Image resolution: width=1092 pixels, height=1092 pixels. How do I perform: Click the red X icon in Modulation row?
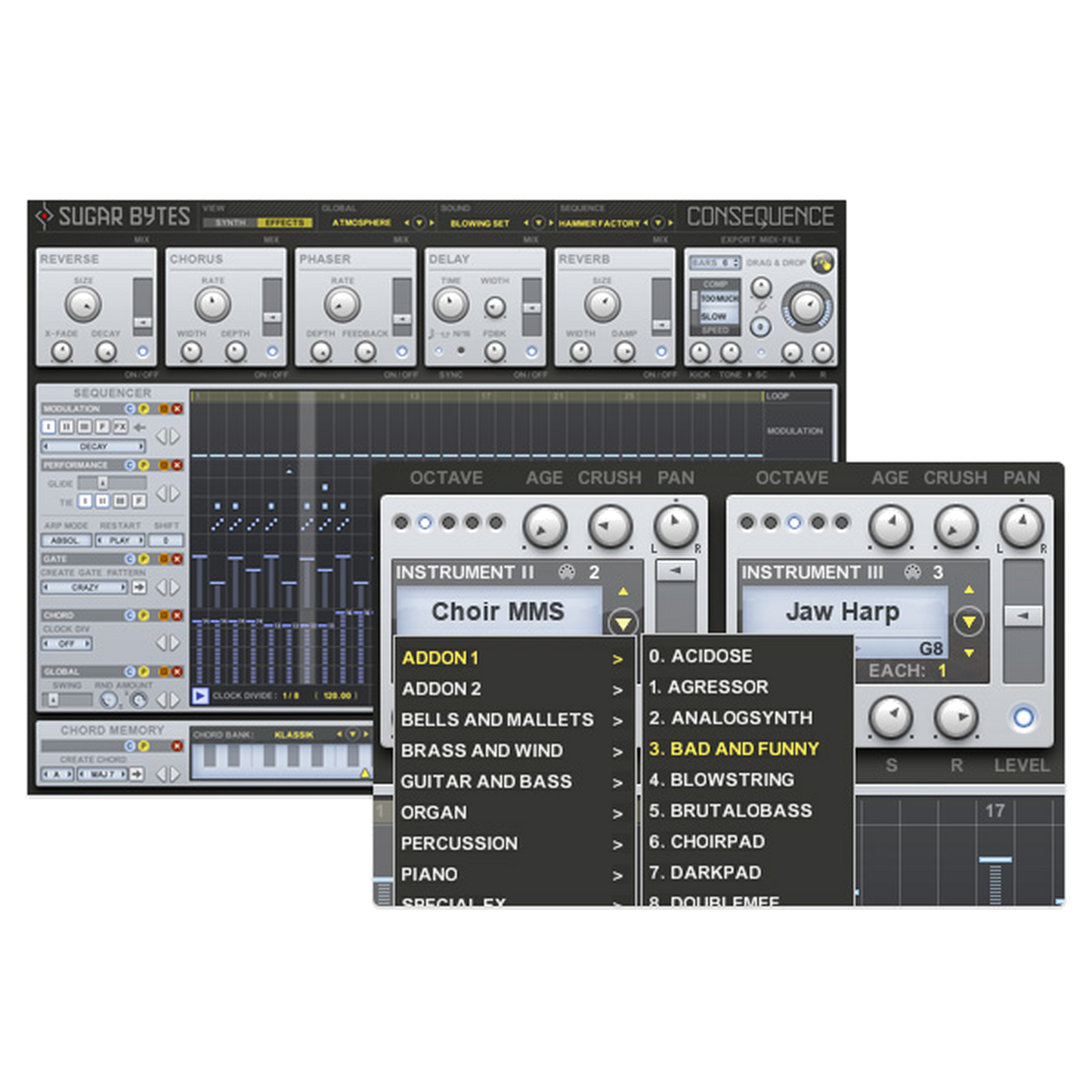tap(178, 409)
